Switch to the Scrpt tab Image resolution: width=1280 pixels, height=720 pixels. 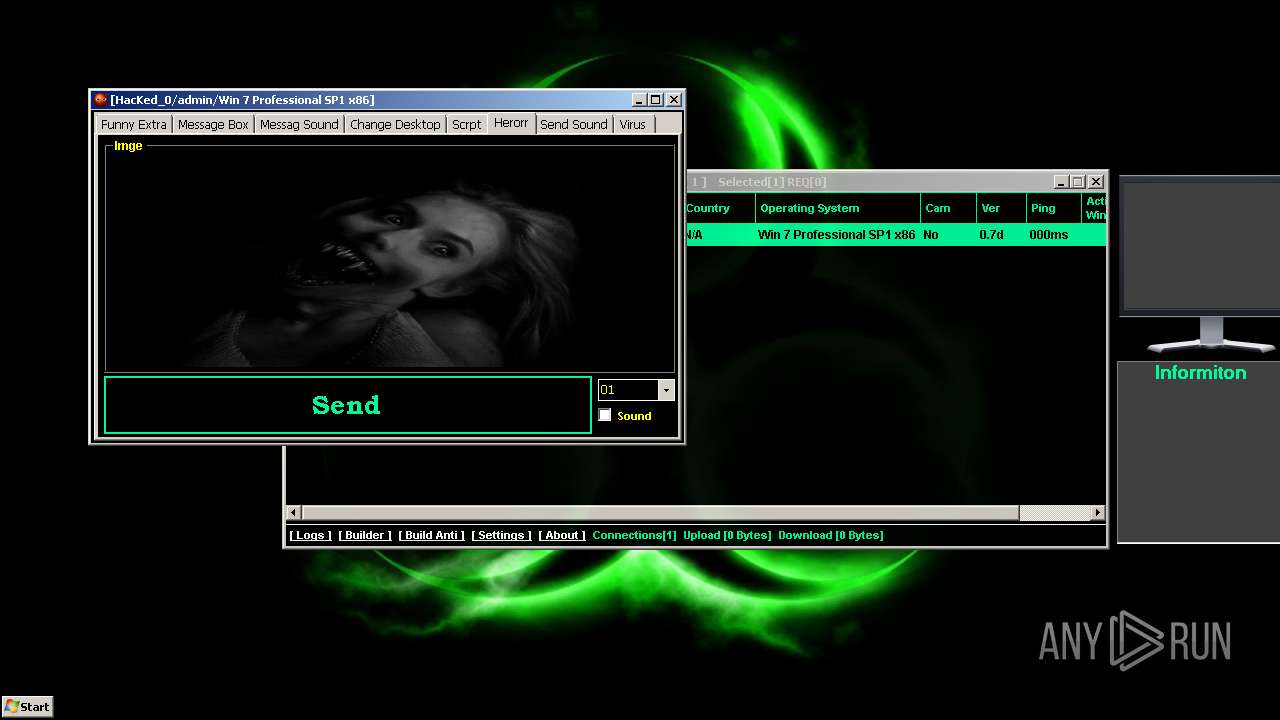point(467,125)
